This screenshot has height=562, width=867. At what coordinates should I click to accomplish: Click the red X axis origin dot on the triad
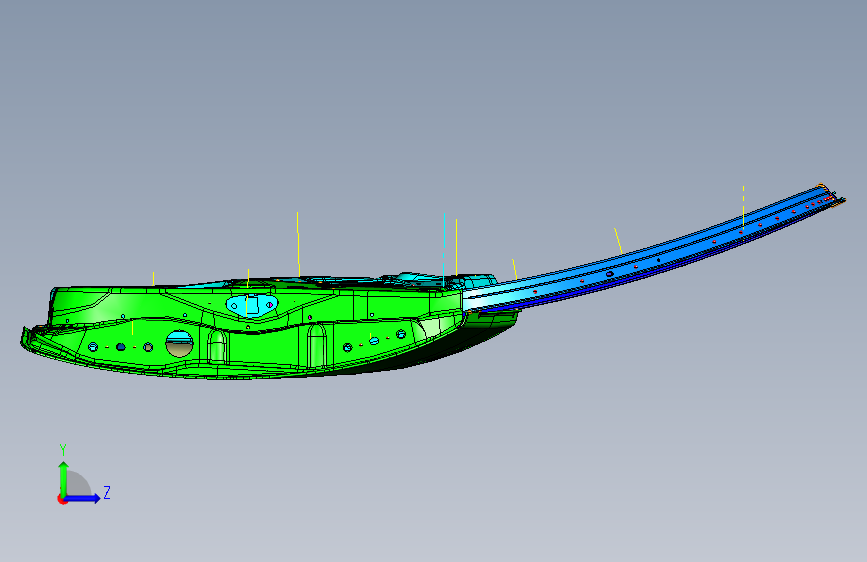click(61, 499)
